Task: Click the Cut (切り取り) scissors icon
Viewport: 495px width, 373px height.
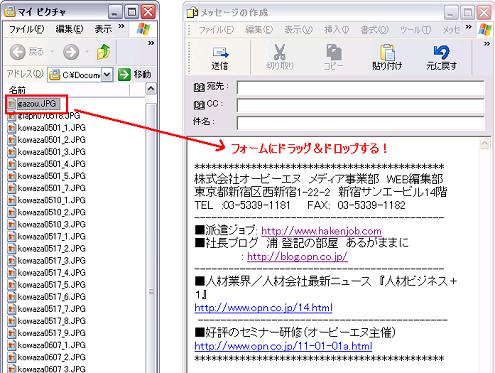Action: tap(280, 52)
